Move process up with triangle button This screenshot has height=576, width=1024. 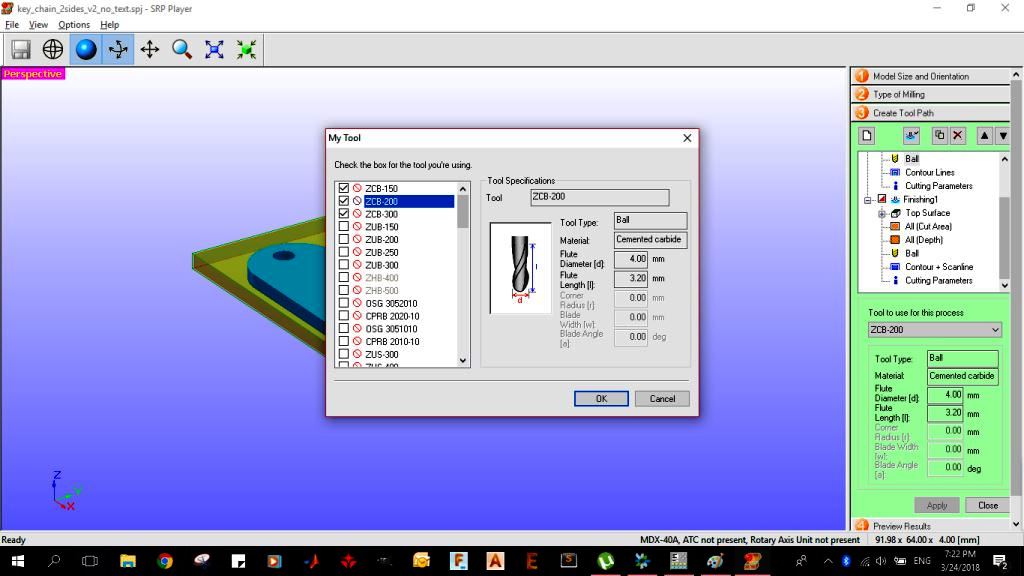click(984, 136)
